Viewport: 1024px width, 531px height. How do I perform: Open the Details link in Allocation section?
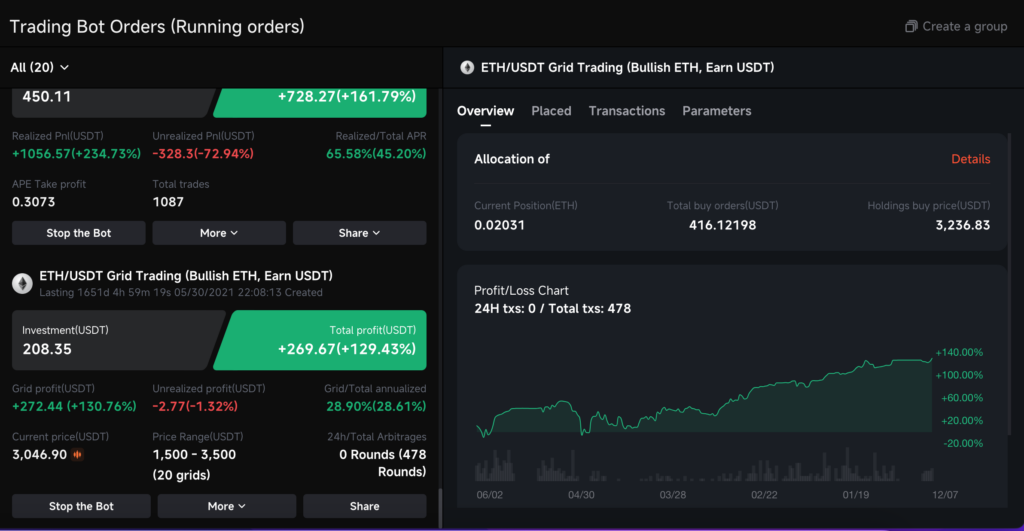[970, 159]
